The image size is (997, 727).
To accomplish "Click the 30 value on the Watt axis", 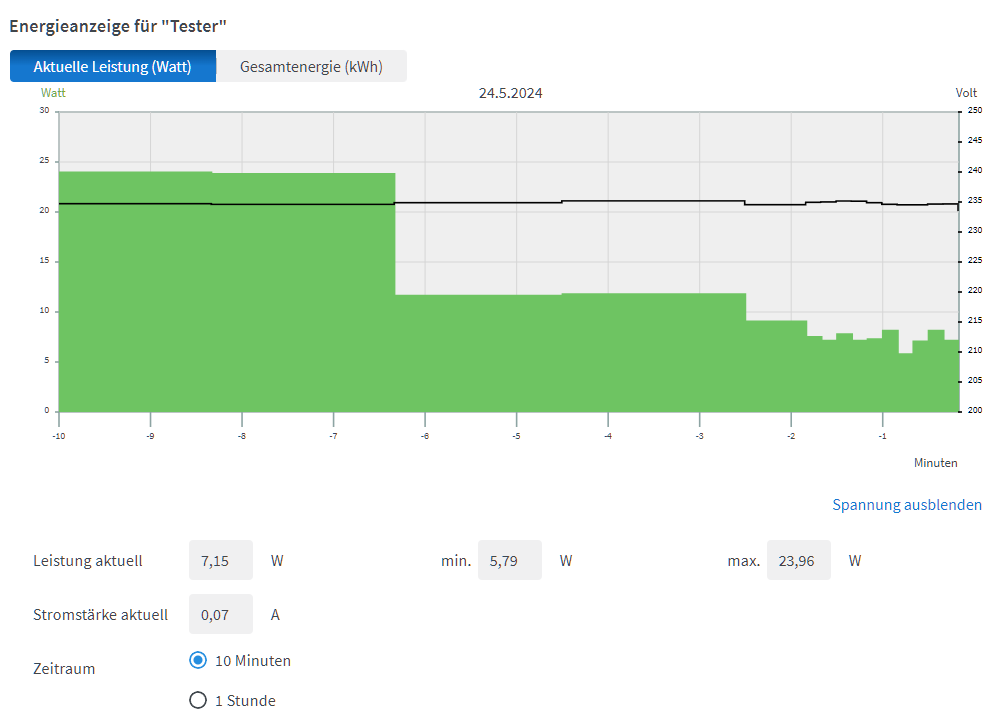I will pos(45,110).
